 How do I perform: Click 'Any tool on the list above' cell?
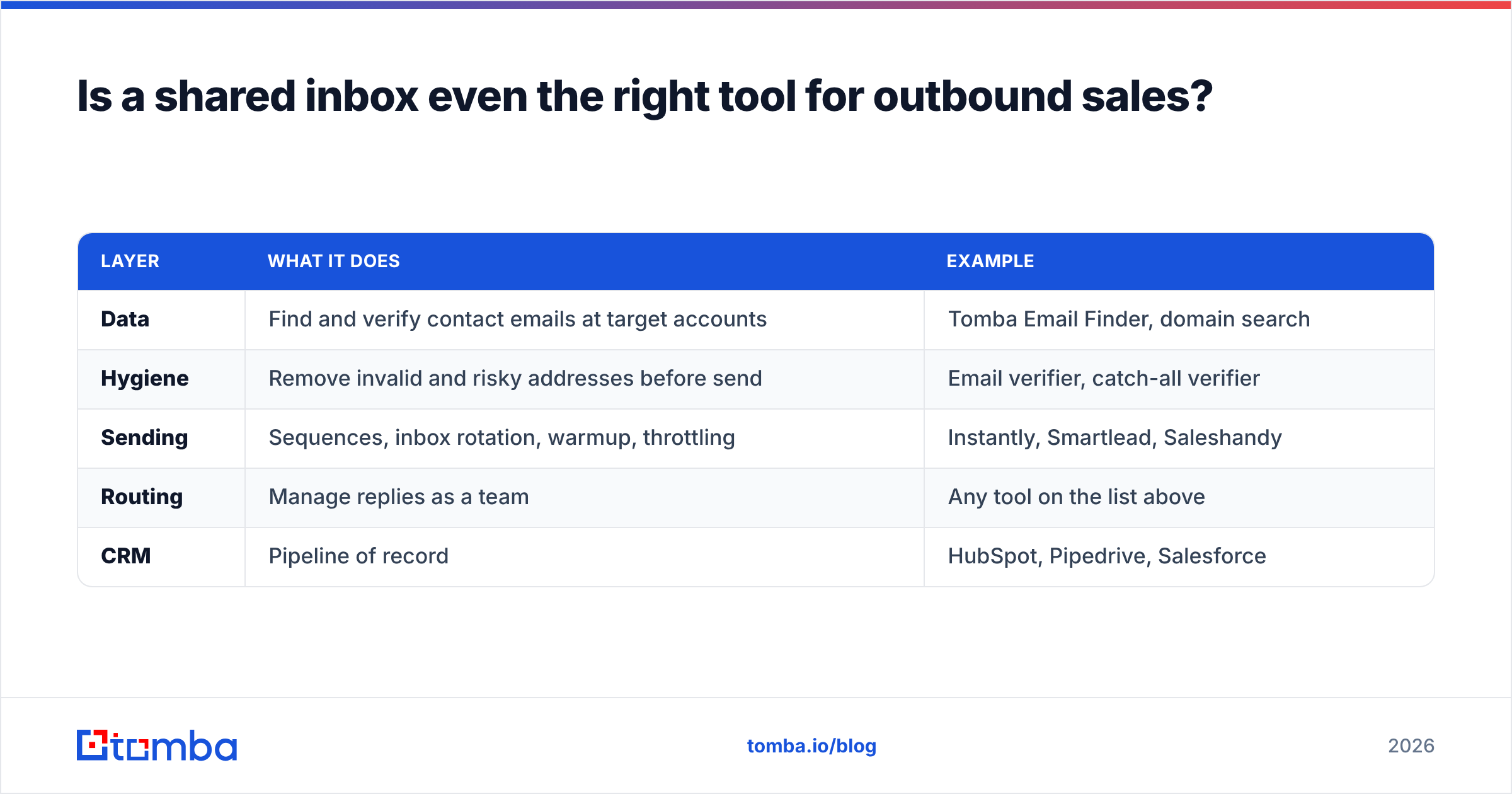point(1179,497)
